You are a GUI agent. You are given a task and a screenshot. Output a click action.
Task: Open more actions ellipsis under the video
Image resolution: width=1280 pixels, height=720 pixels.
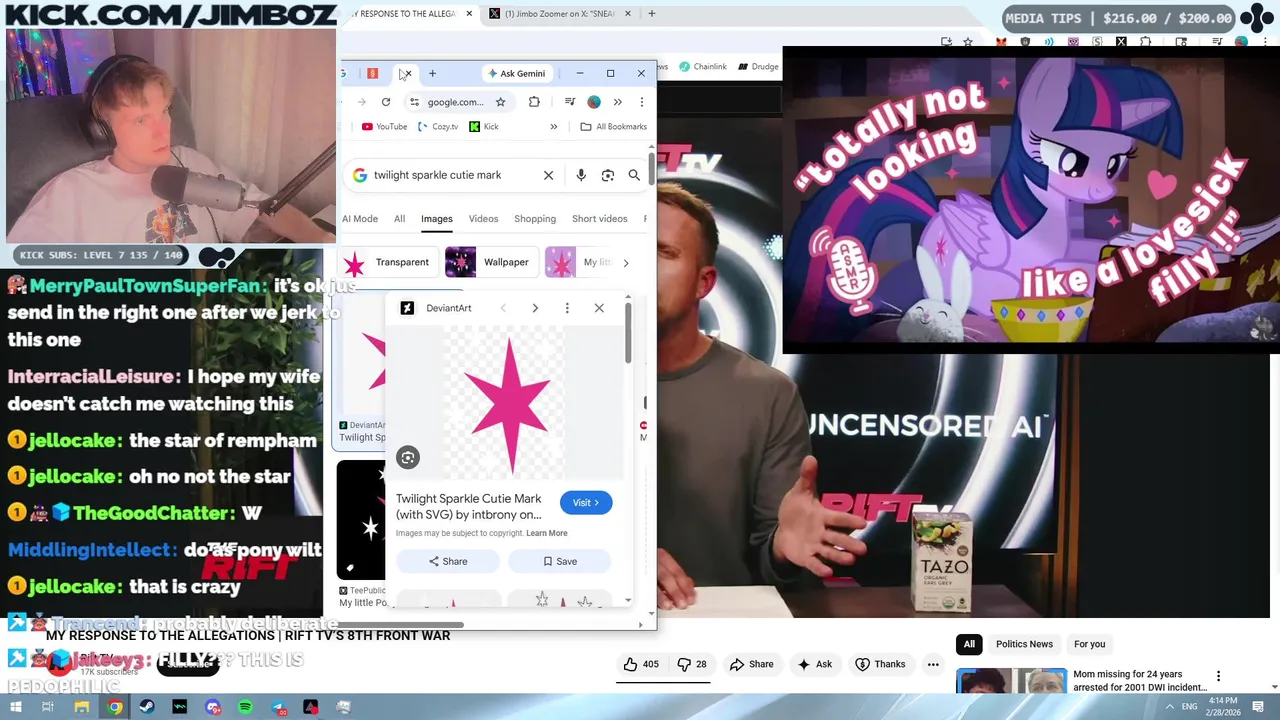click(x=933, y=664)
